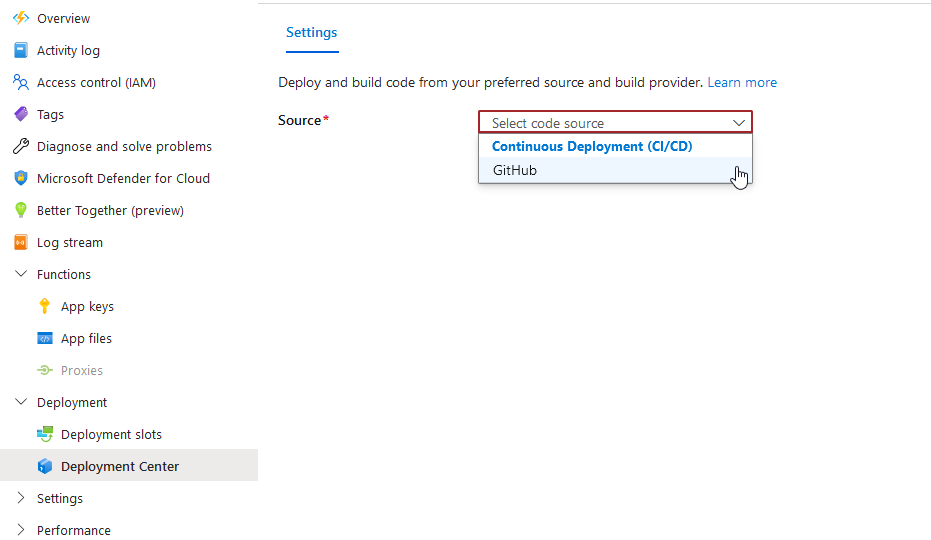Select the Access control people icon

point(21,83)
